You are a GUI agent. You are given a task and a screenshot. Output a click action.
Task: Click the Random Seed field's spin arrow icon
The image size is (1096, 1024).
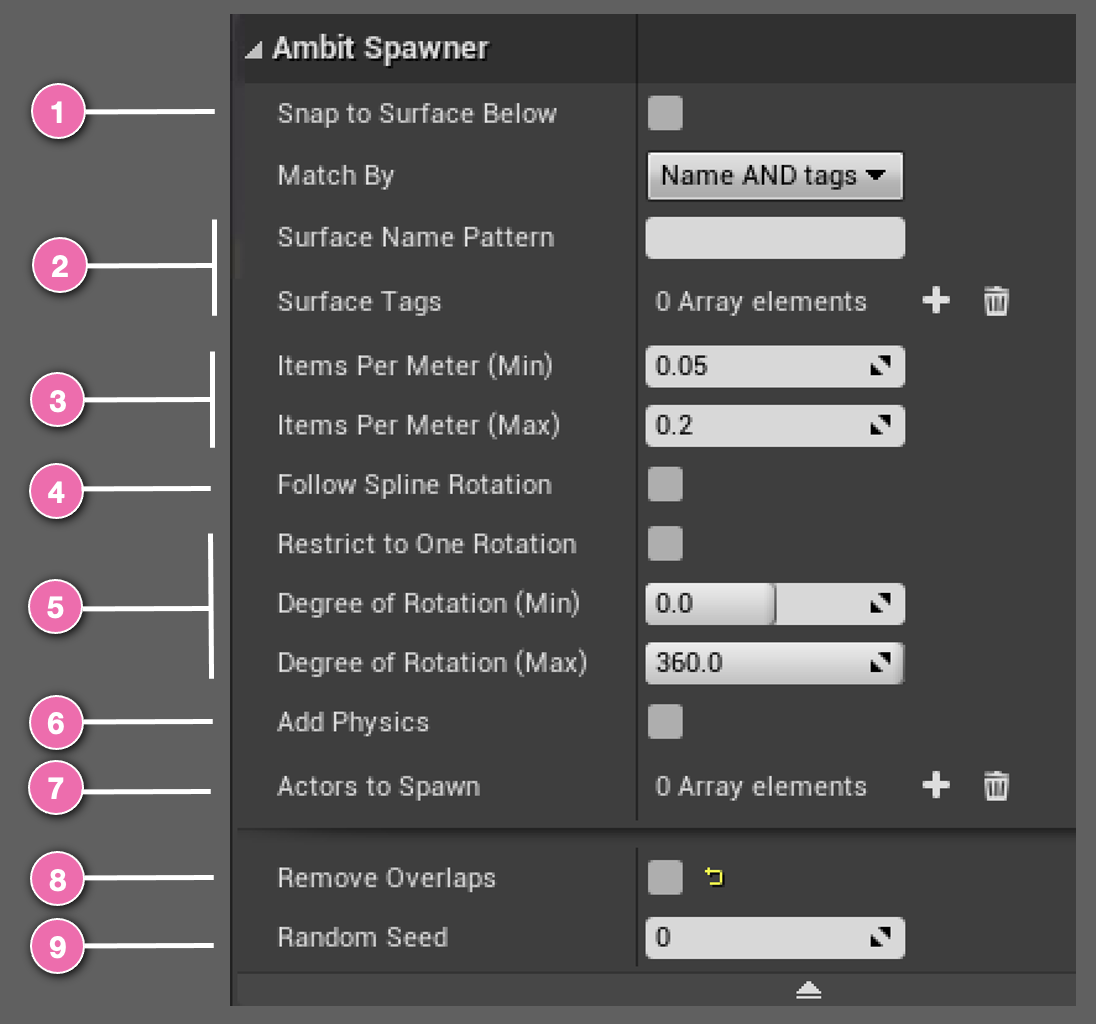pyautogui.click(x=880, y=937)
